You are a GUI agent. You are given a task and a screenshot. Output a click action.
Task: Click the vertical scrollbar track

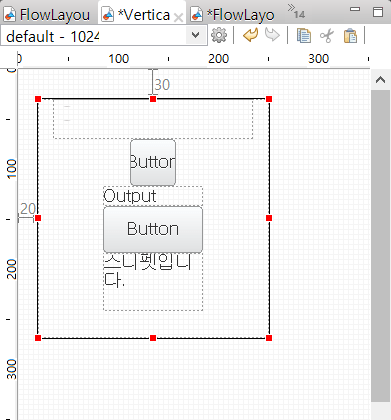point(380,246)
